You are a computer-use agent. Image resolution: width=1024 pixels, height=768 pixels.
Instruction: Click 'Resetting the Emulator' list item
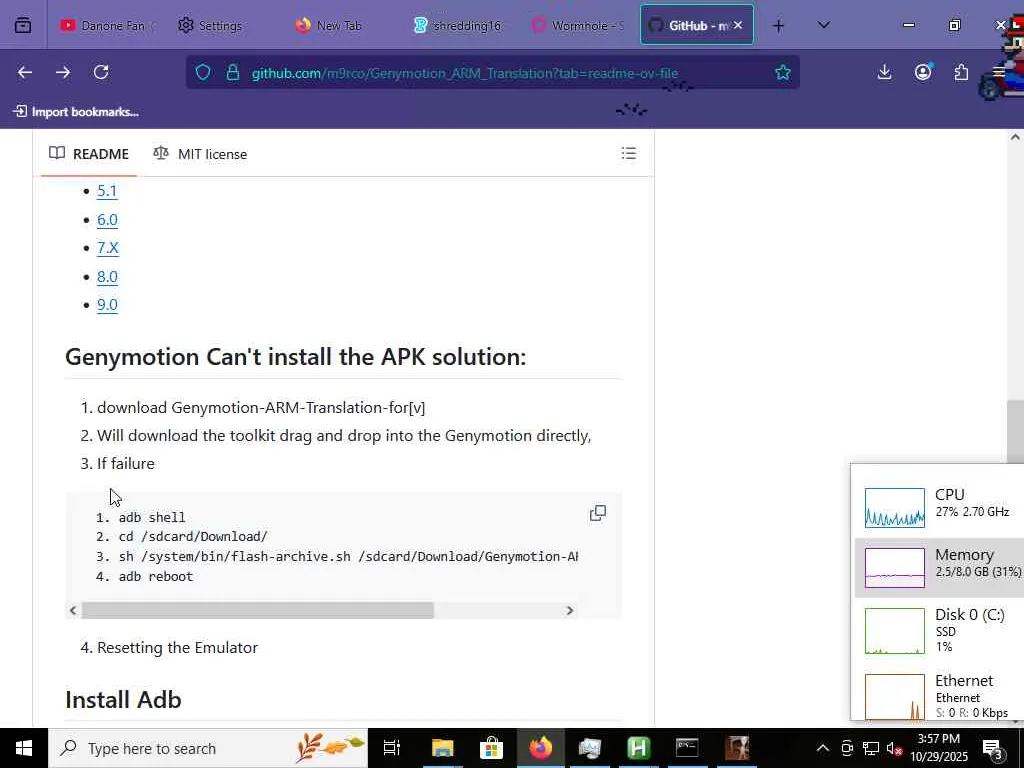click(x=178, y=647)
